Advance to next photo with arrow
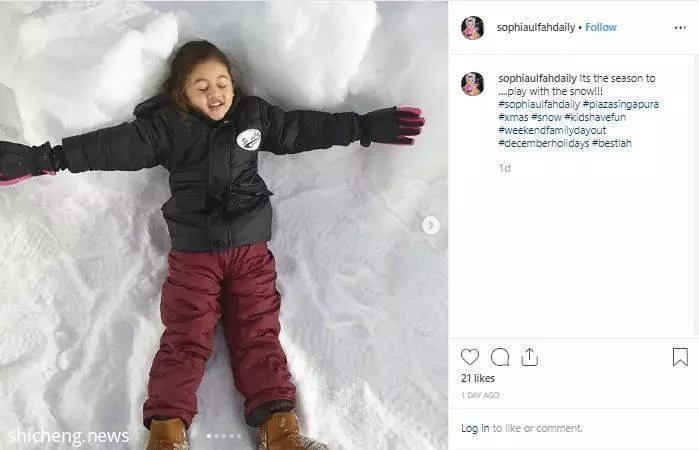The height and width of the screenshot is (450, 699). [431, 225]
